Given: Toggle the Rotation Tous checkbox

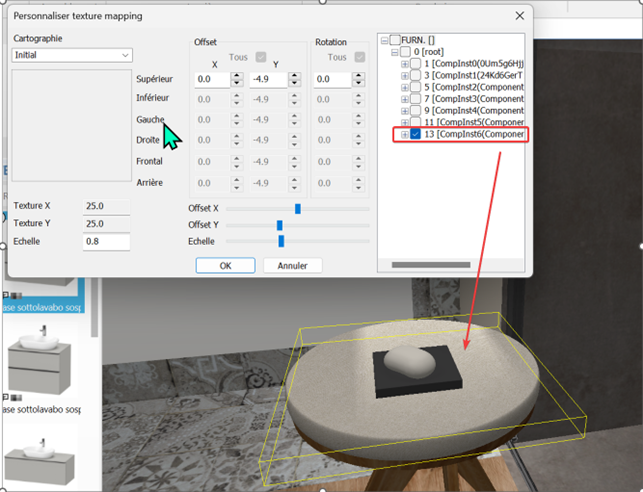Looking at the screenshot, I should point(360,57).
